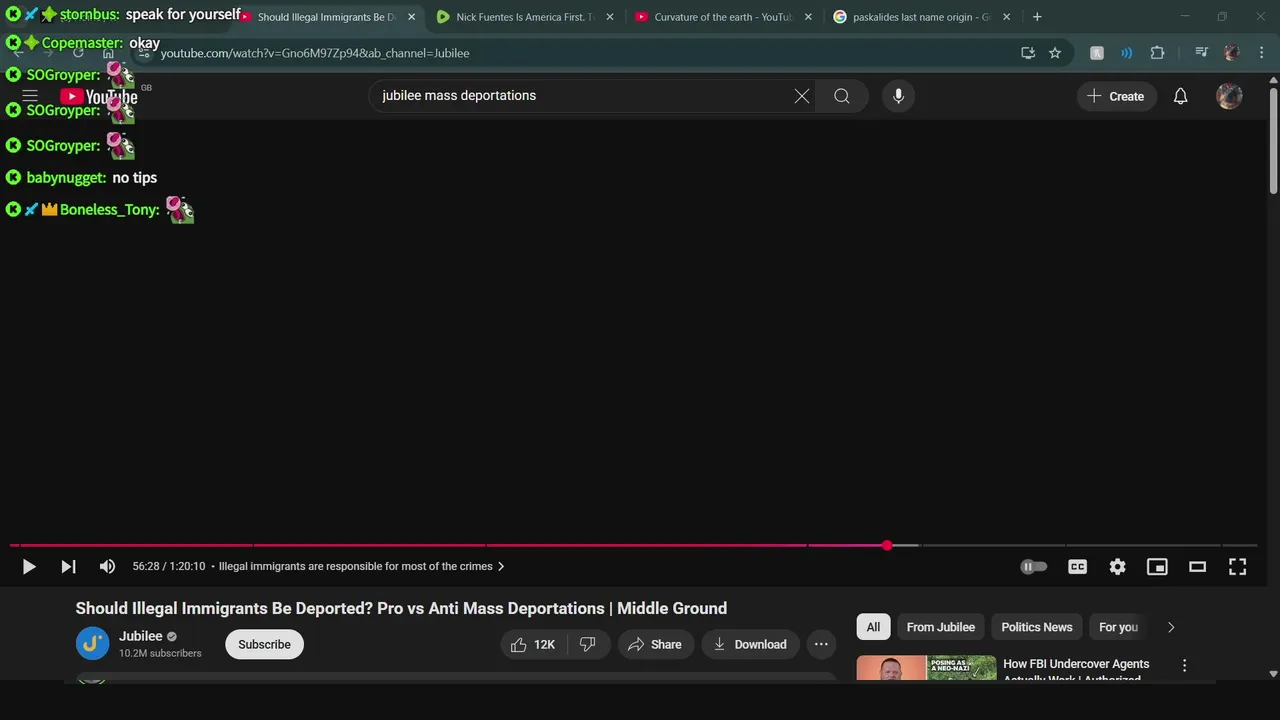The width and height of the screenshot is (1280, 720).
Task: Click the video title text
Action: [x=401, y=608]
